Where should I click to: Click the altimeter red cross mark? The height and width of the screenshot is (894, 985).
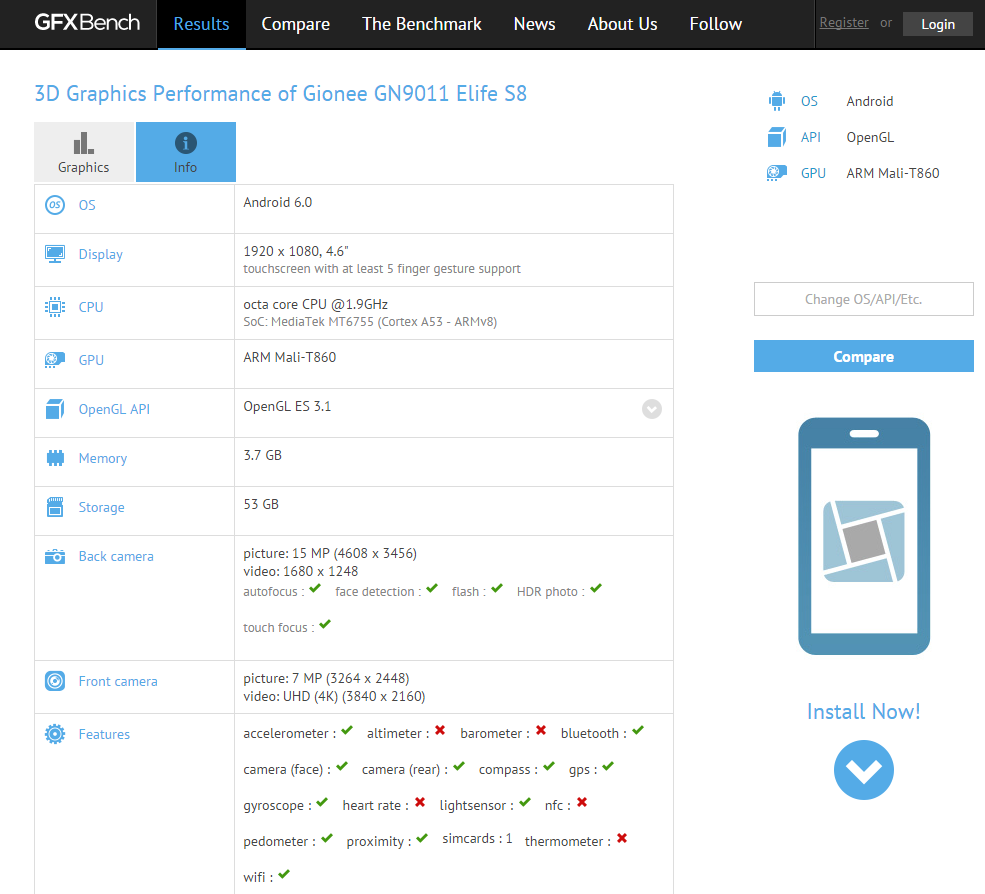[440, 730]
